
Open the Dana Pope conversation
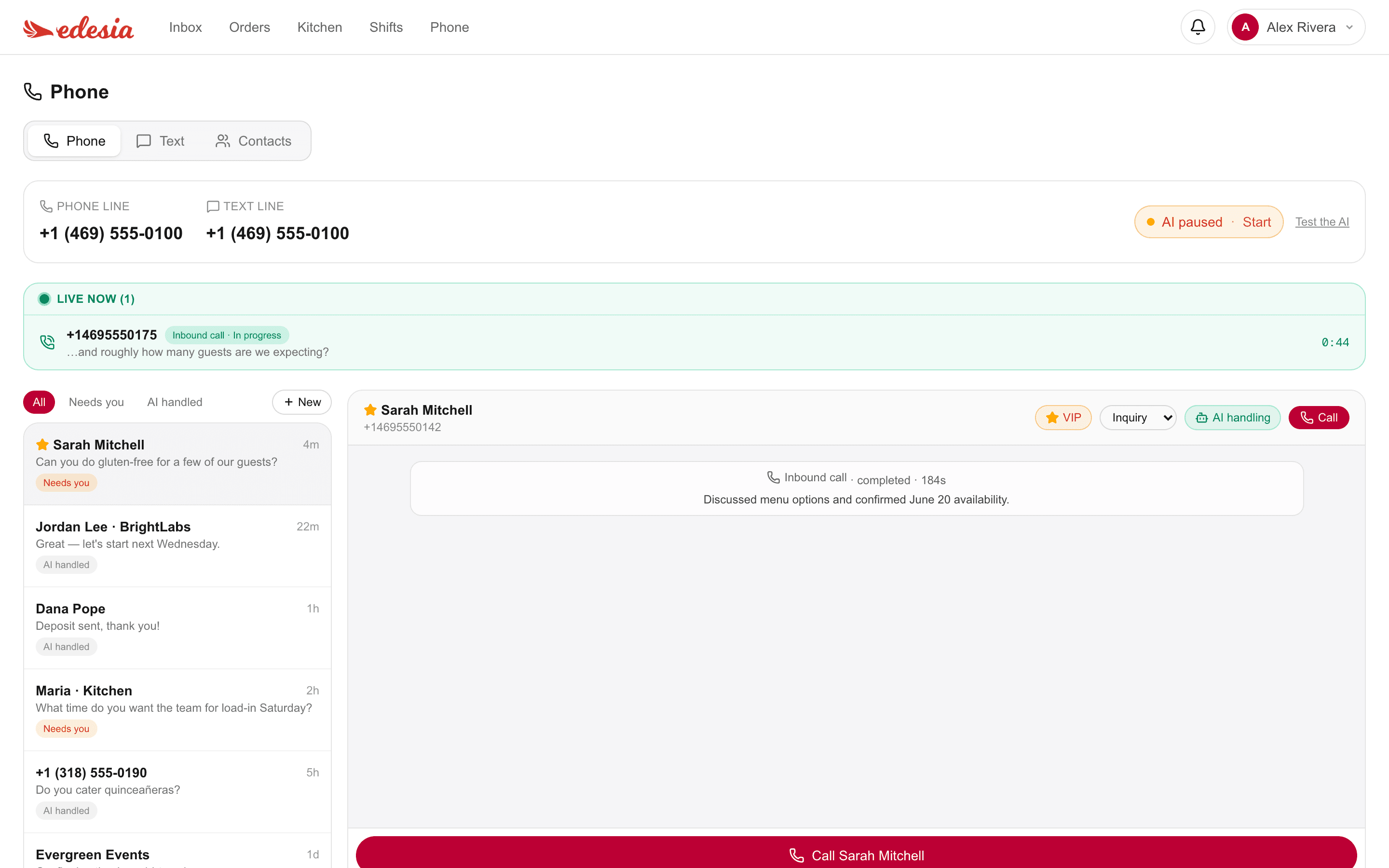[177, 628]
